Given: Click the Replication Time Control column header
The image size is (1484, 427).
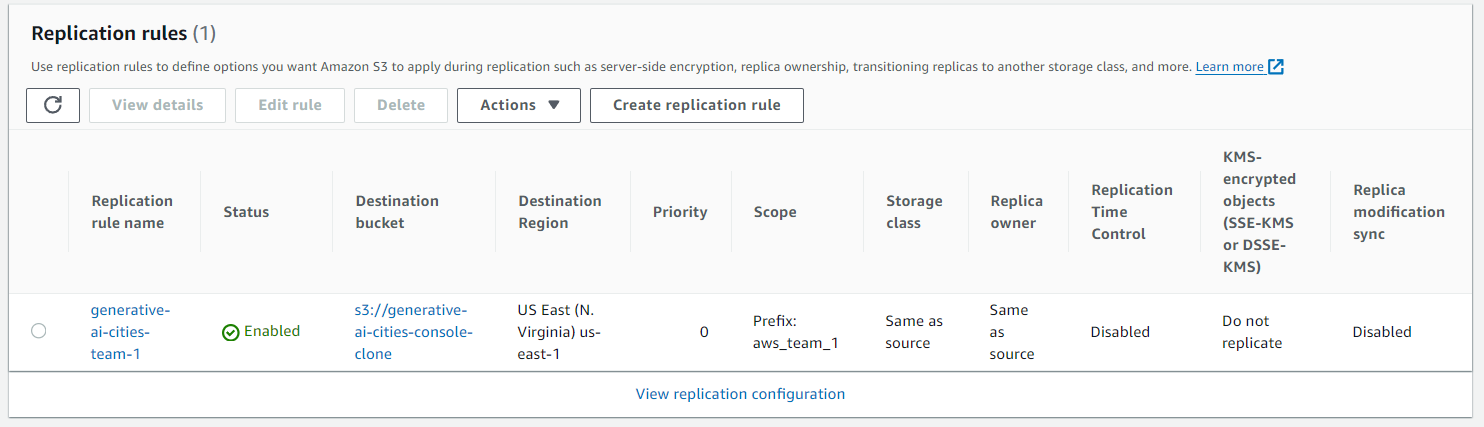Looking at the screenshot, I should [x=1132, y=212].
